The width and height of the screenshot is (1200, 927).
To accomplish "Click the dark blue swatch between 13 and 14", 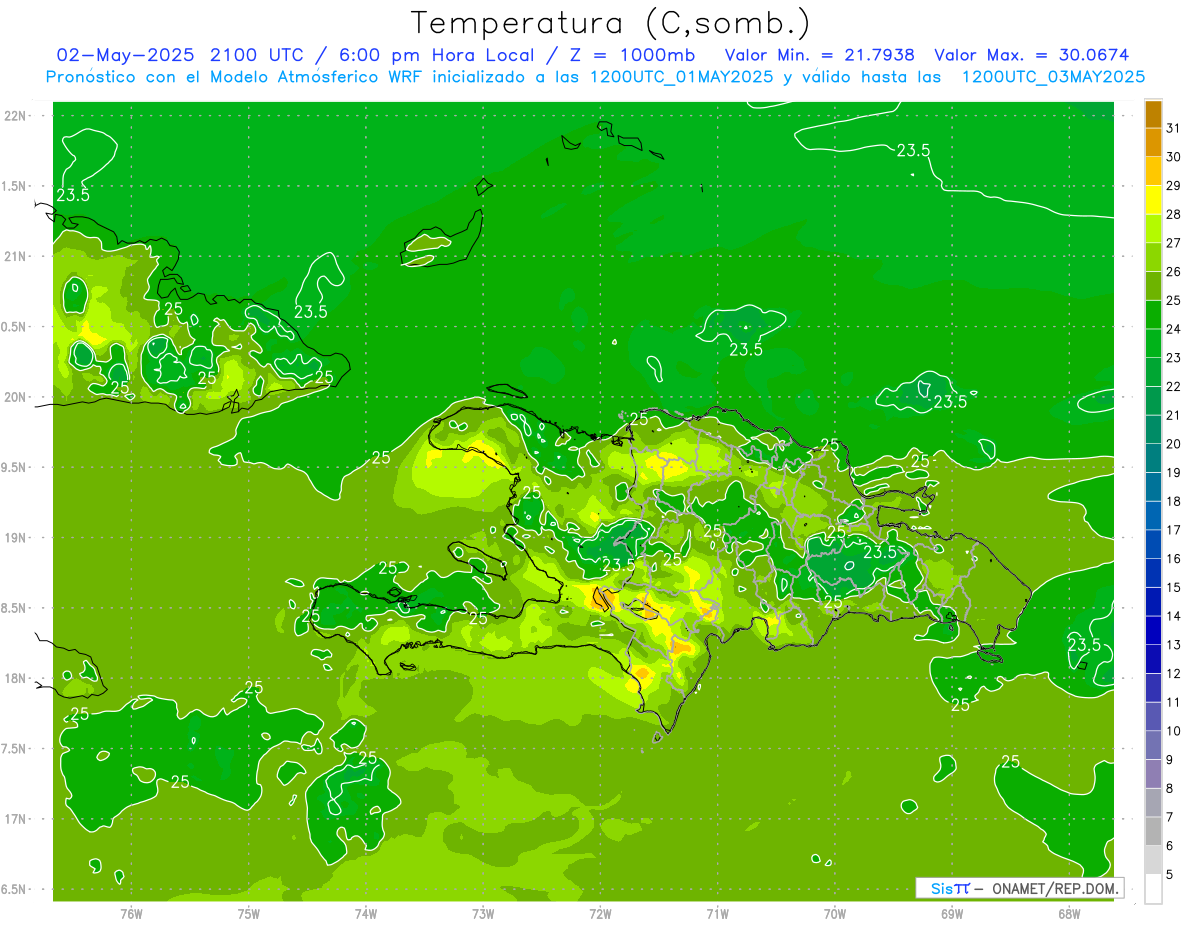I will pos(1153,630).
